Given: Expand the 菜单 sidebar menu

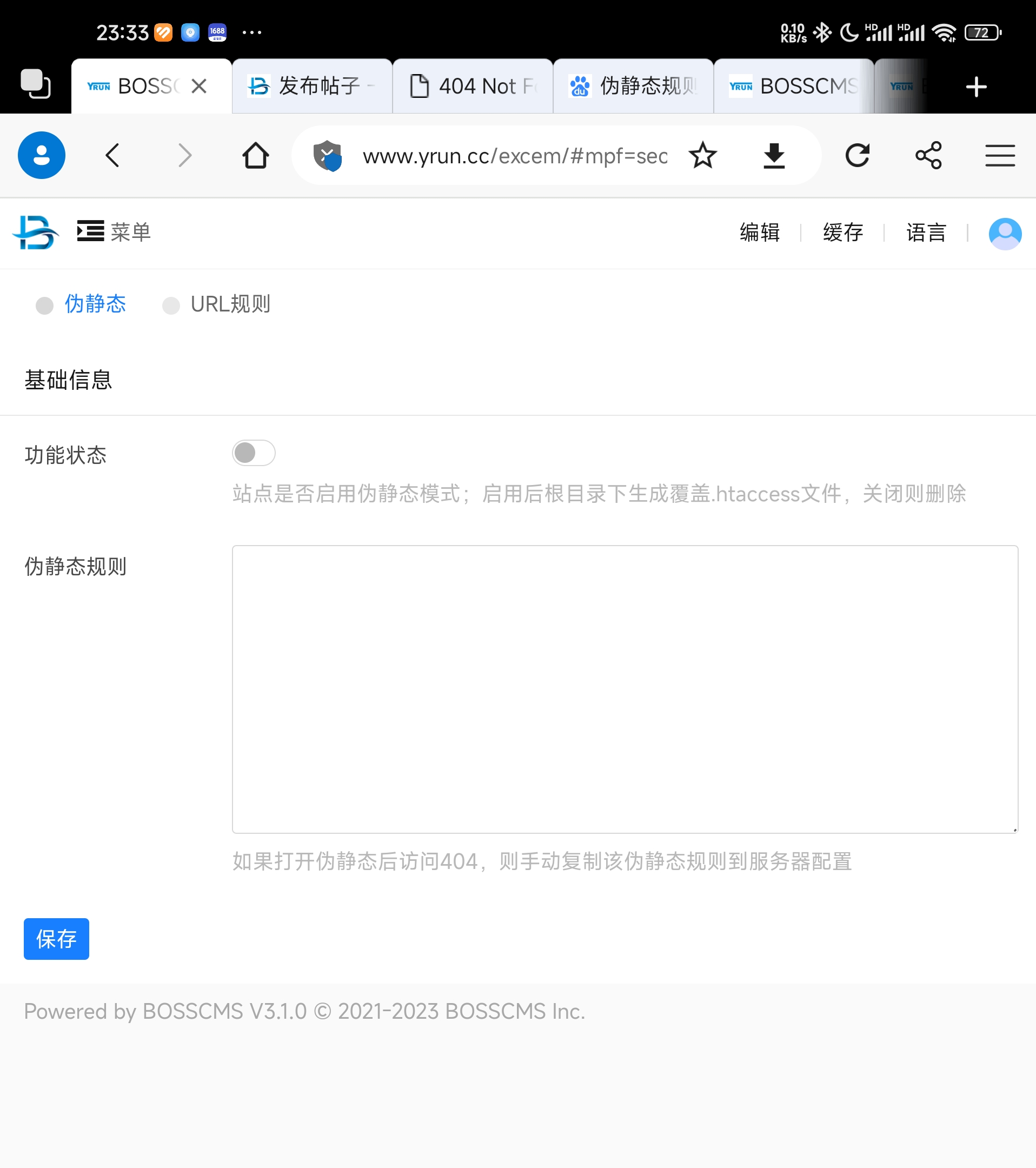Looking at the screenshot, I should (114, 231).
